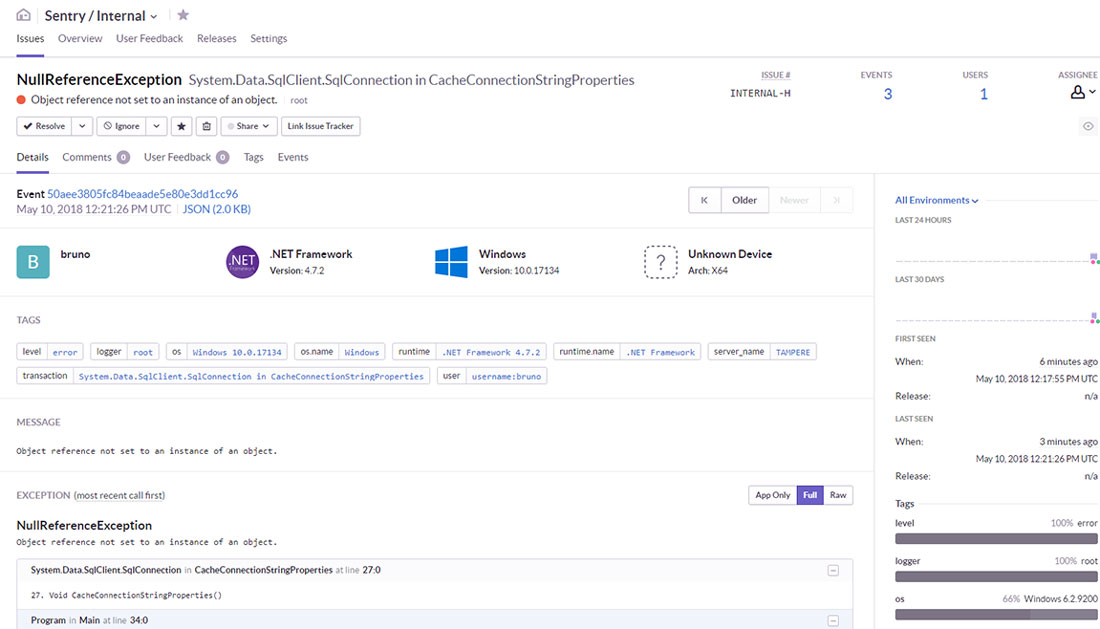Go to the Newer event
The width and height of the screenshot is (1100, 629).
794,200
